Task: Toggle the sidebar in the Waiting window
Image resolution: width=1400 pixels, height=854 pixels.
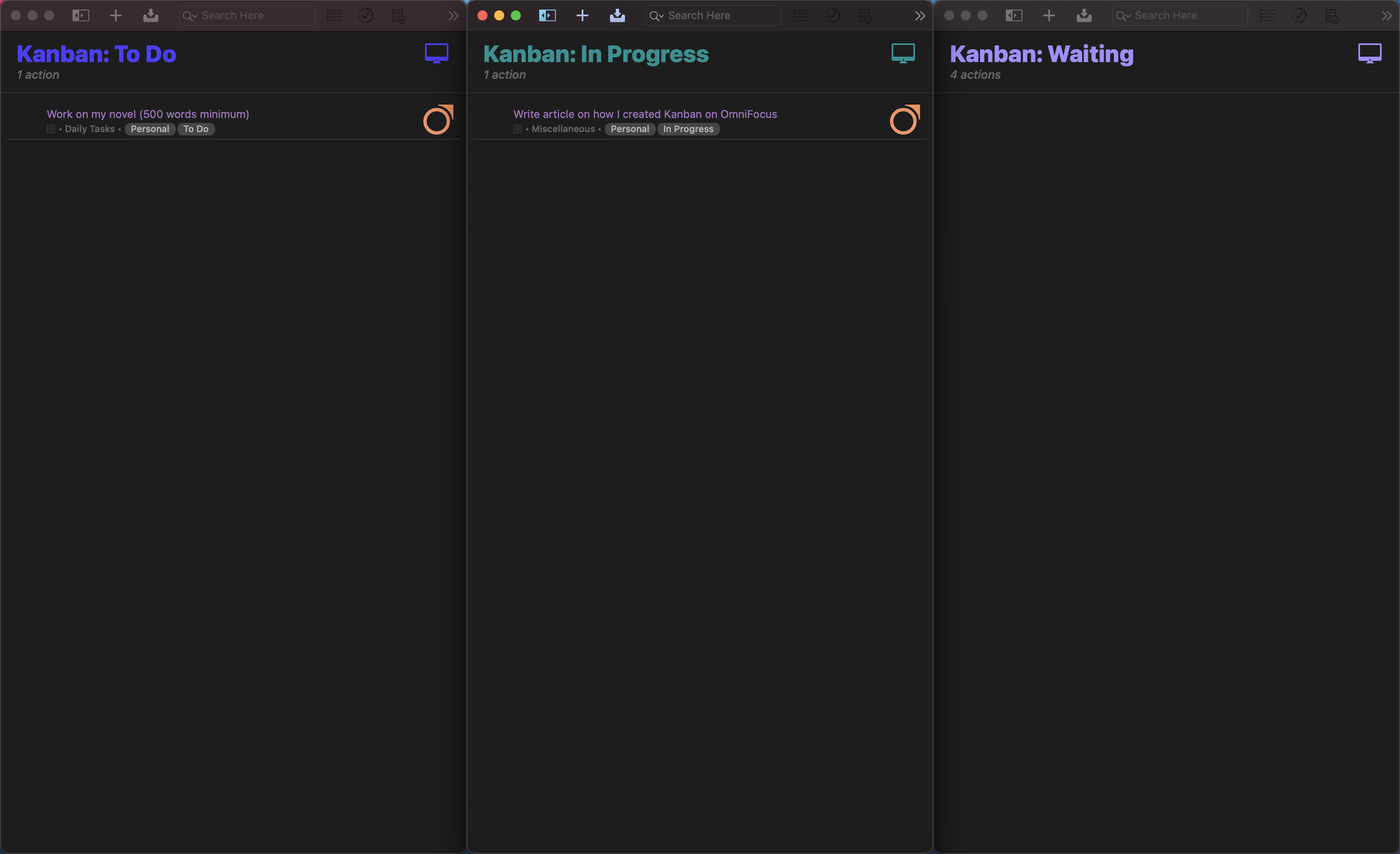Action: [1014, 15]
